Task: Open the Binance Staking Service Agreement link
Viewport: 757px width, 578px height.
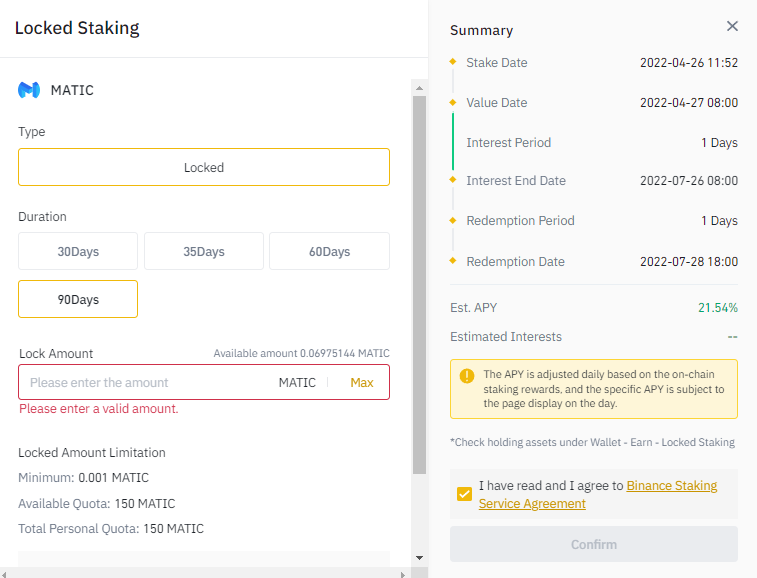Action: 598,494
